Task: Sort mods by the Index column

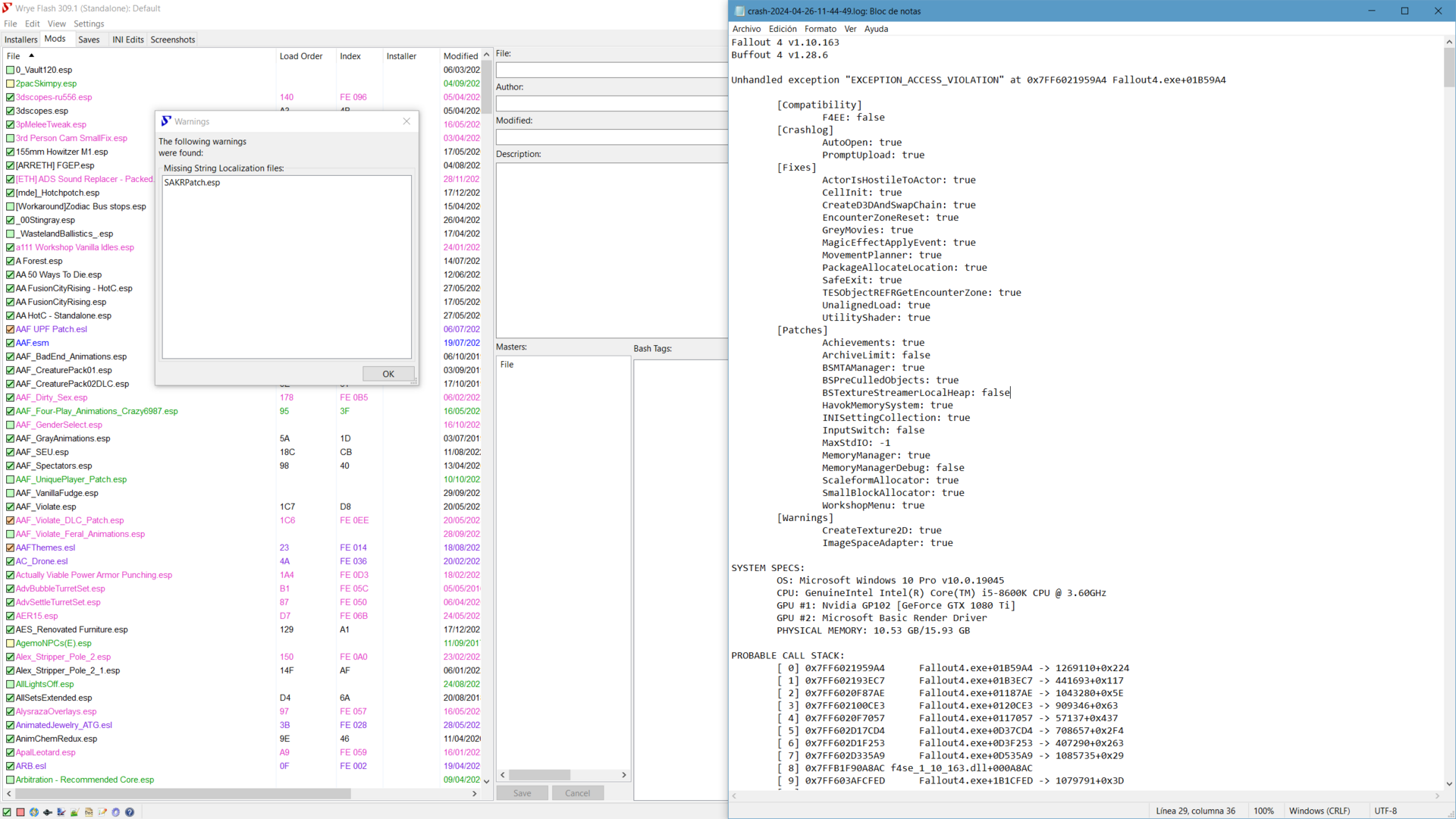Action: 359,56
